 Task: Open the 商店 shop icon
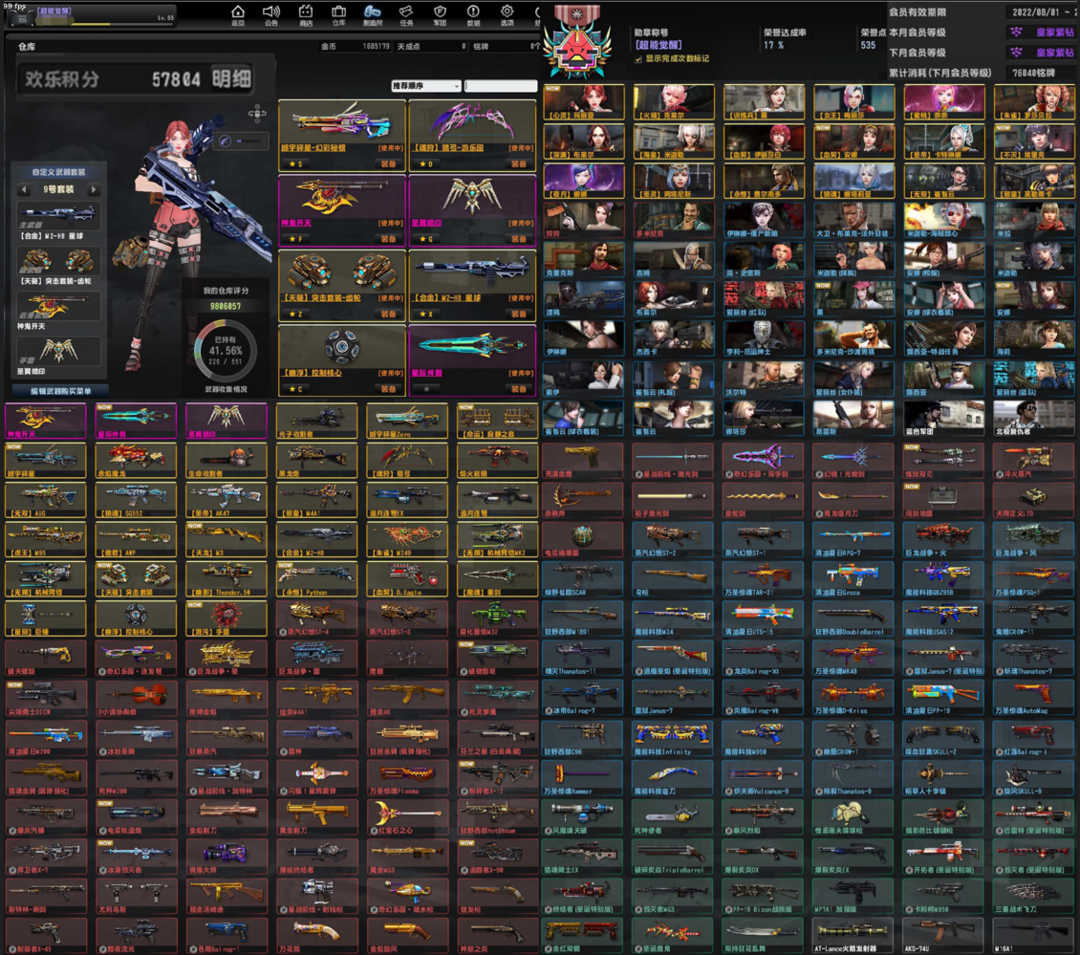(305, 13)
